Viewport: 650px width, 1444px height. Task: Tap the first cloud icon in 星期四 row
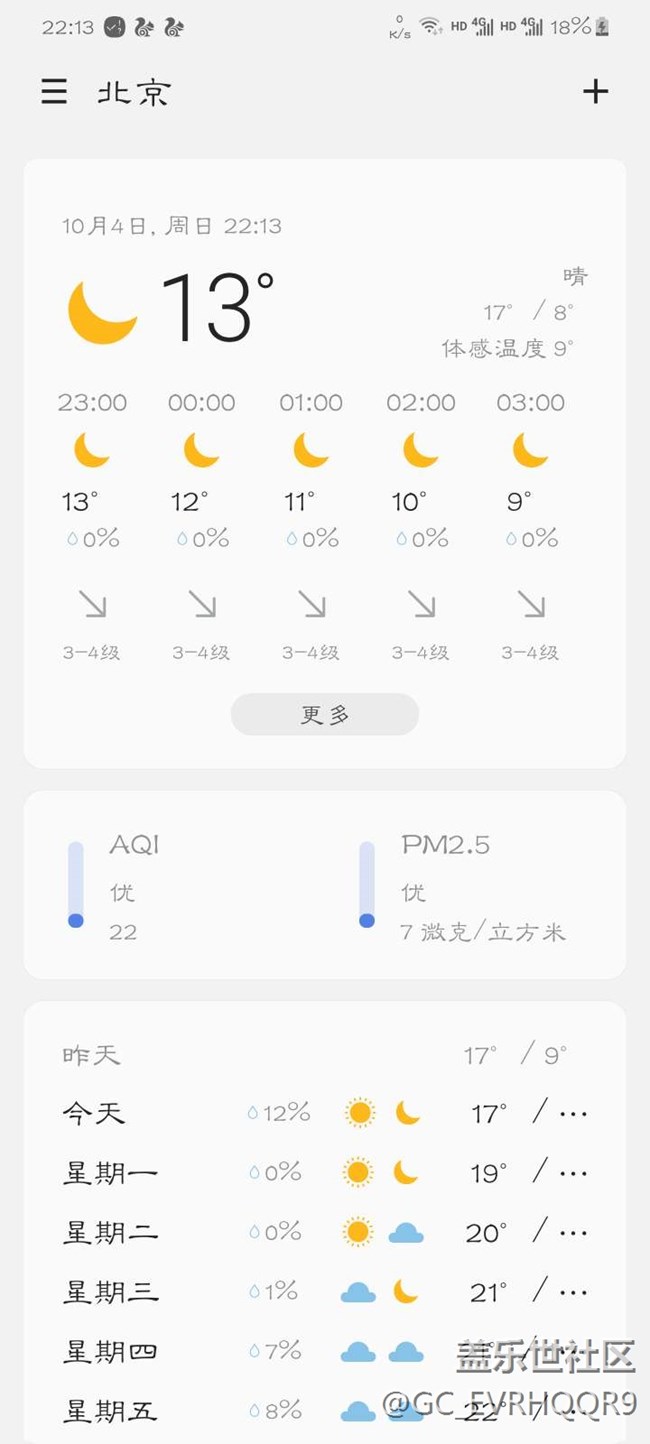pos(358,1352)
